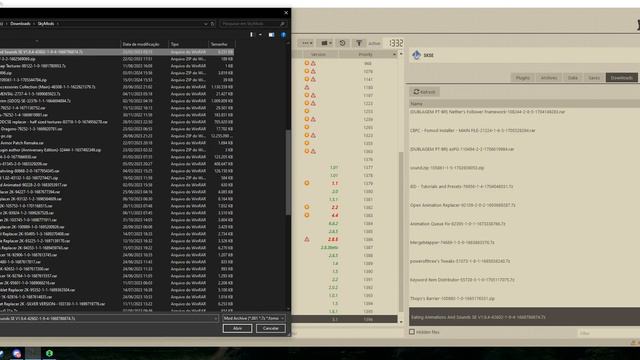The width and height of the screenshot is (640, 360).
Task: Sort files by Data de modificação column
Action: tap(145, 44)
